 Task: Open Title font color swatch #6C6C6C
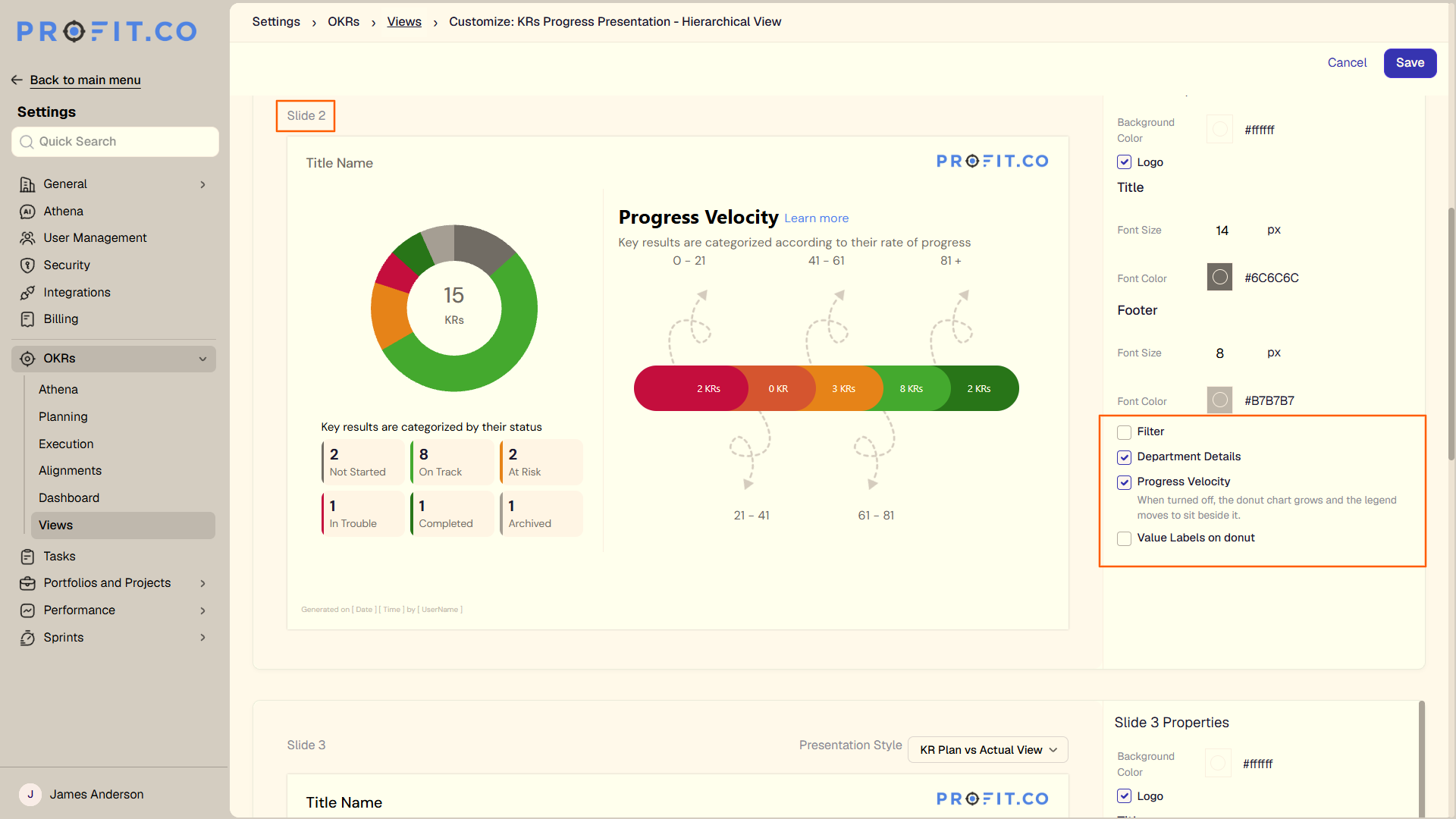pos(1219,278)
